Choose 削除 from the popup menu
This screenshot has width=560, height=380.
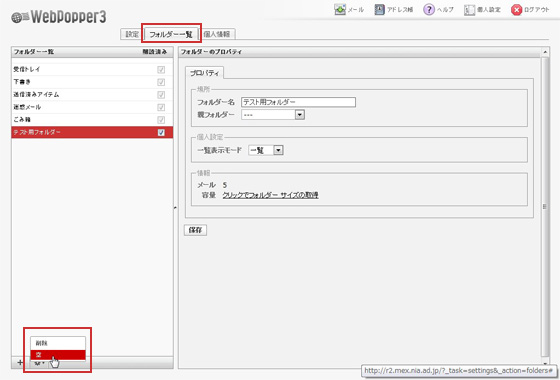pos(58,343)
